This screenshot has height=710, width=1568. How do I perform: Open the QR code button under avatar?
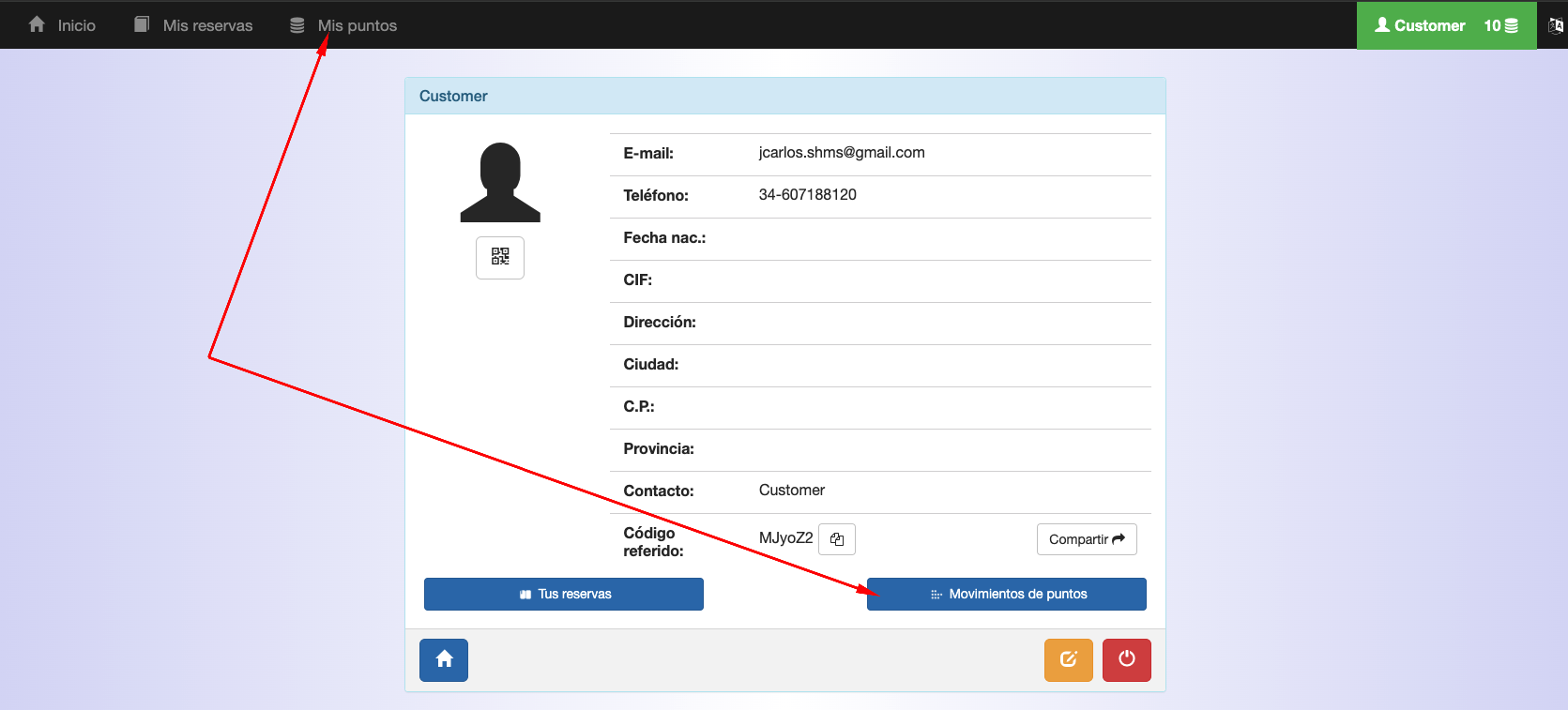tap(499, 257)
